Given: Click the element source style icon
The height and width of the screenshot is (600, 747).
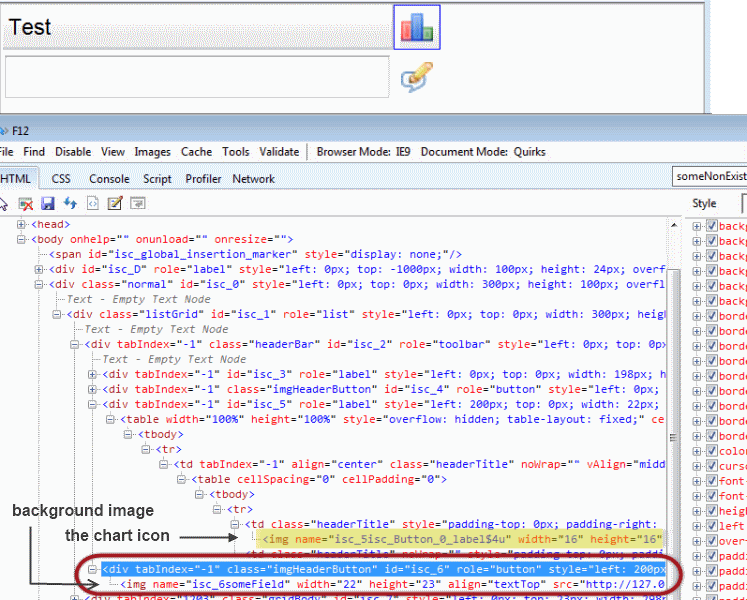Looking at the screenshot, I should coord(92,203).
